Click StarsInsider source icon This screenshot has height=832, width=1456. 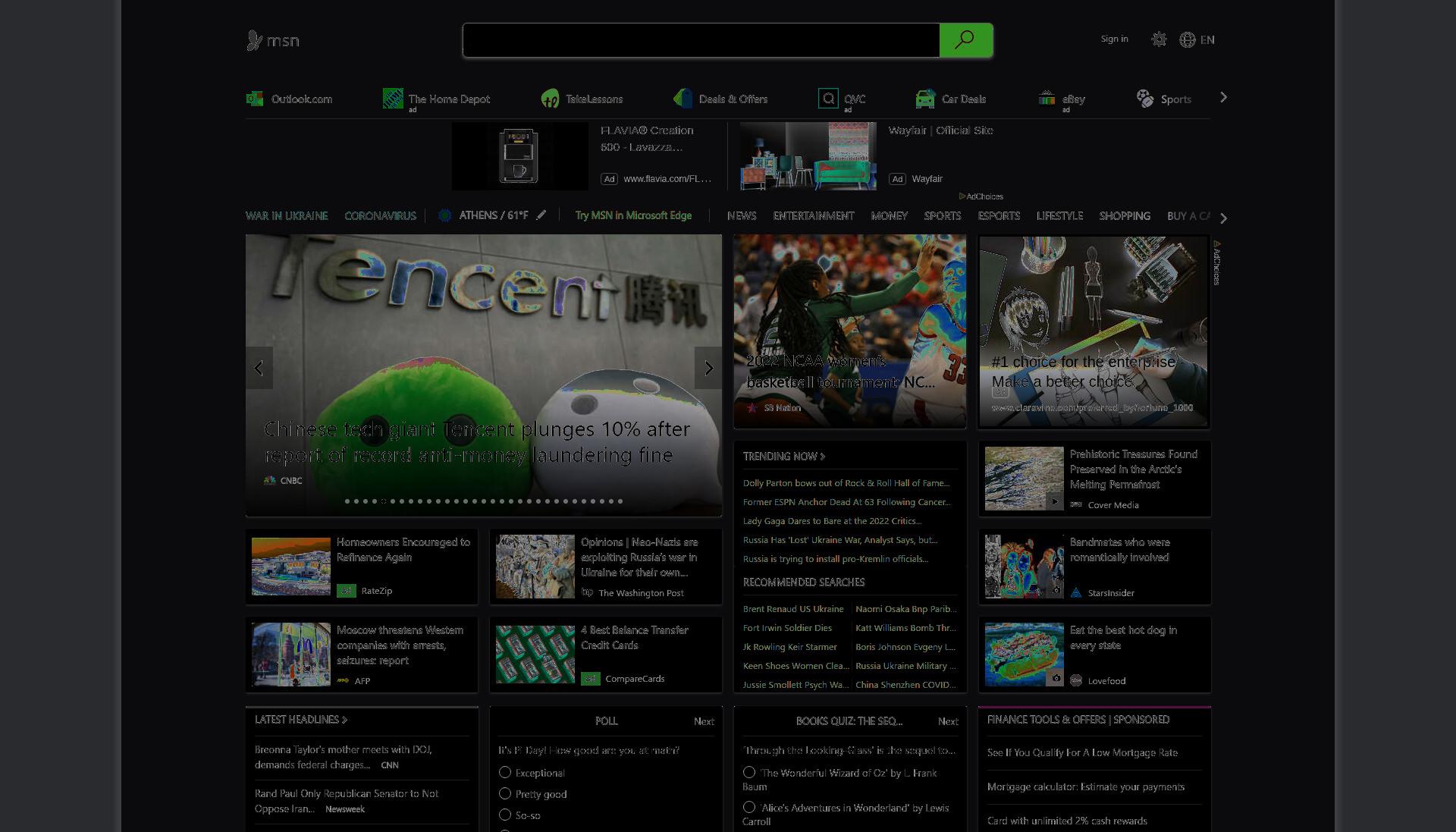(x=1076, y=592)
